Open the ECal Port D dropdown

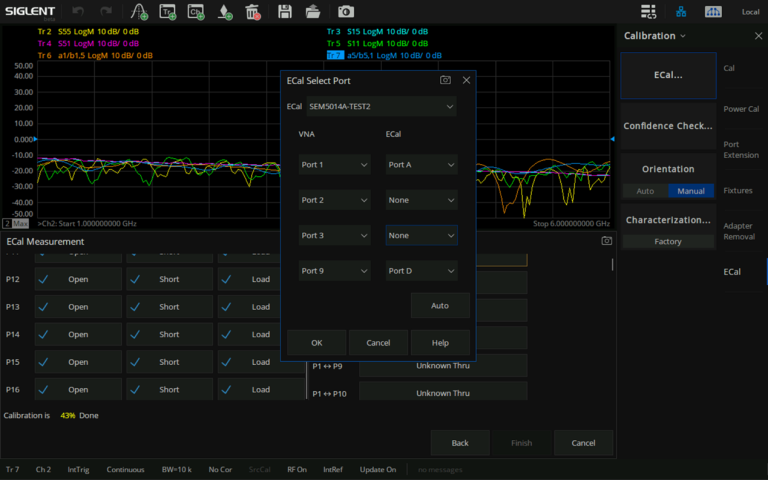[x=421, y=270]
